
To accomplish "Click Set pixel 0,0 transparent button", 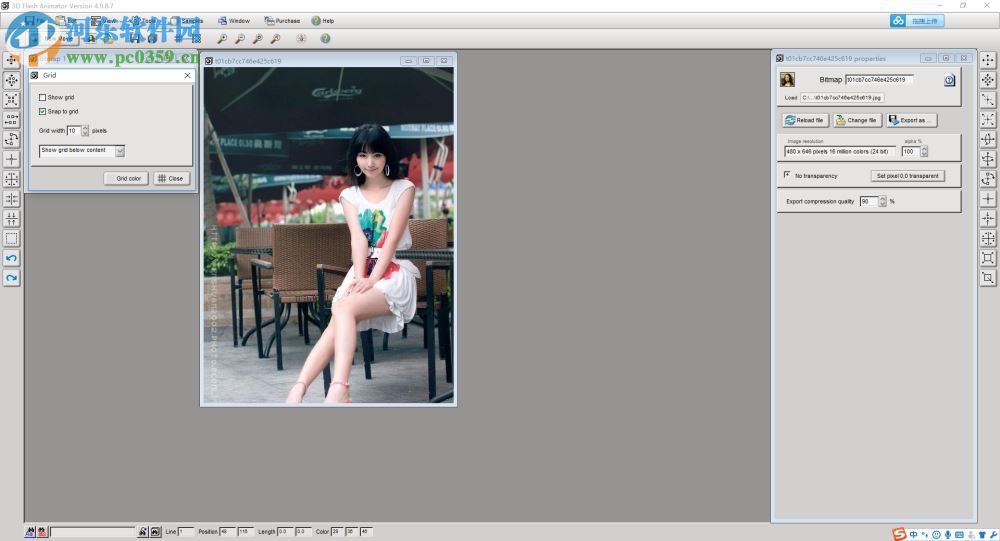I will point(908,175).
